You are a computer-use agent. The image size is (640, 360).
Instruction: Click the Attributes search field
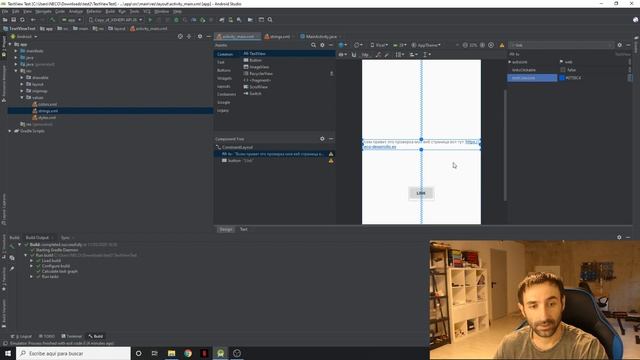click(x=561, y=45)
